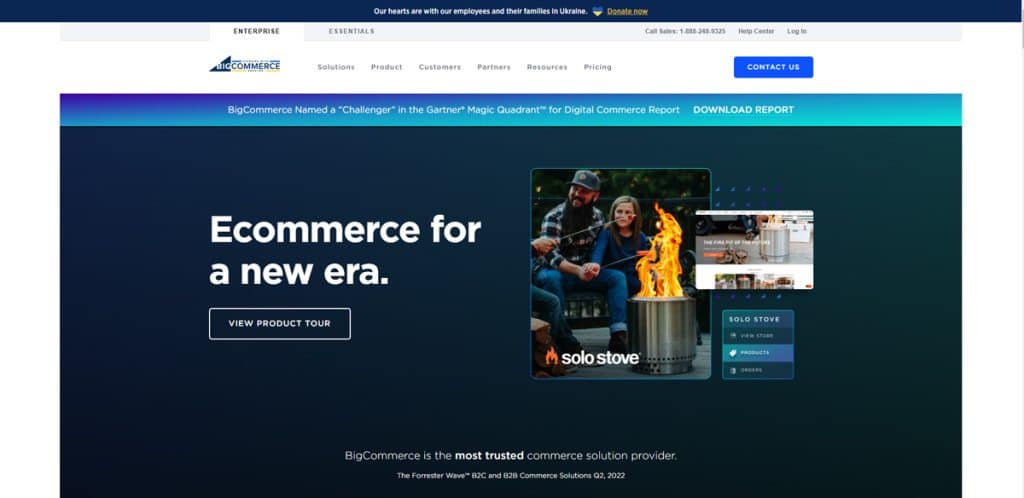Click the Ukraine heart icon in top banner

click(x=597, y=11)
